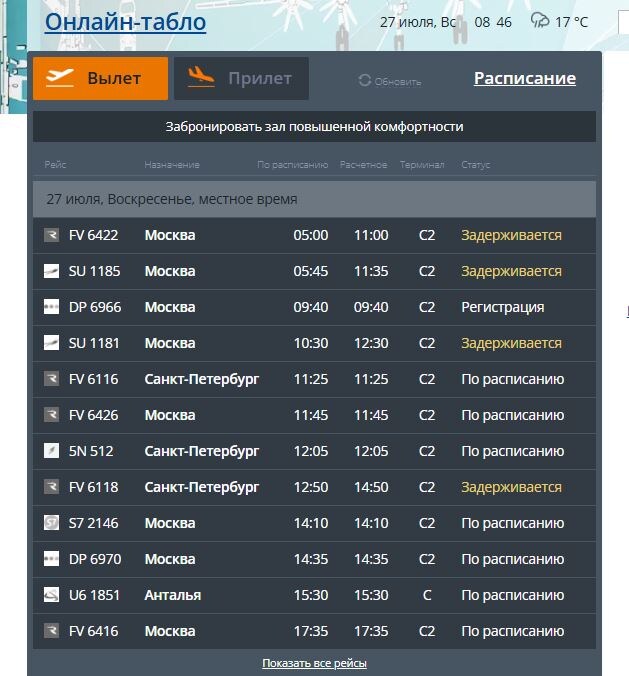The image size is (629, 676).
Task: Click the По расписанию column header
Action: click(x=293, y=165)
